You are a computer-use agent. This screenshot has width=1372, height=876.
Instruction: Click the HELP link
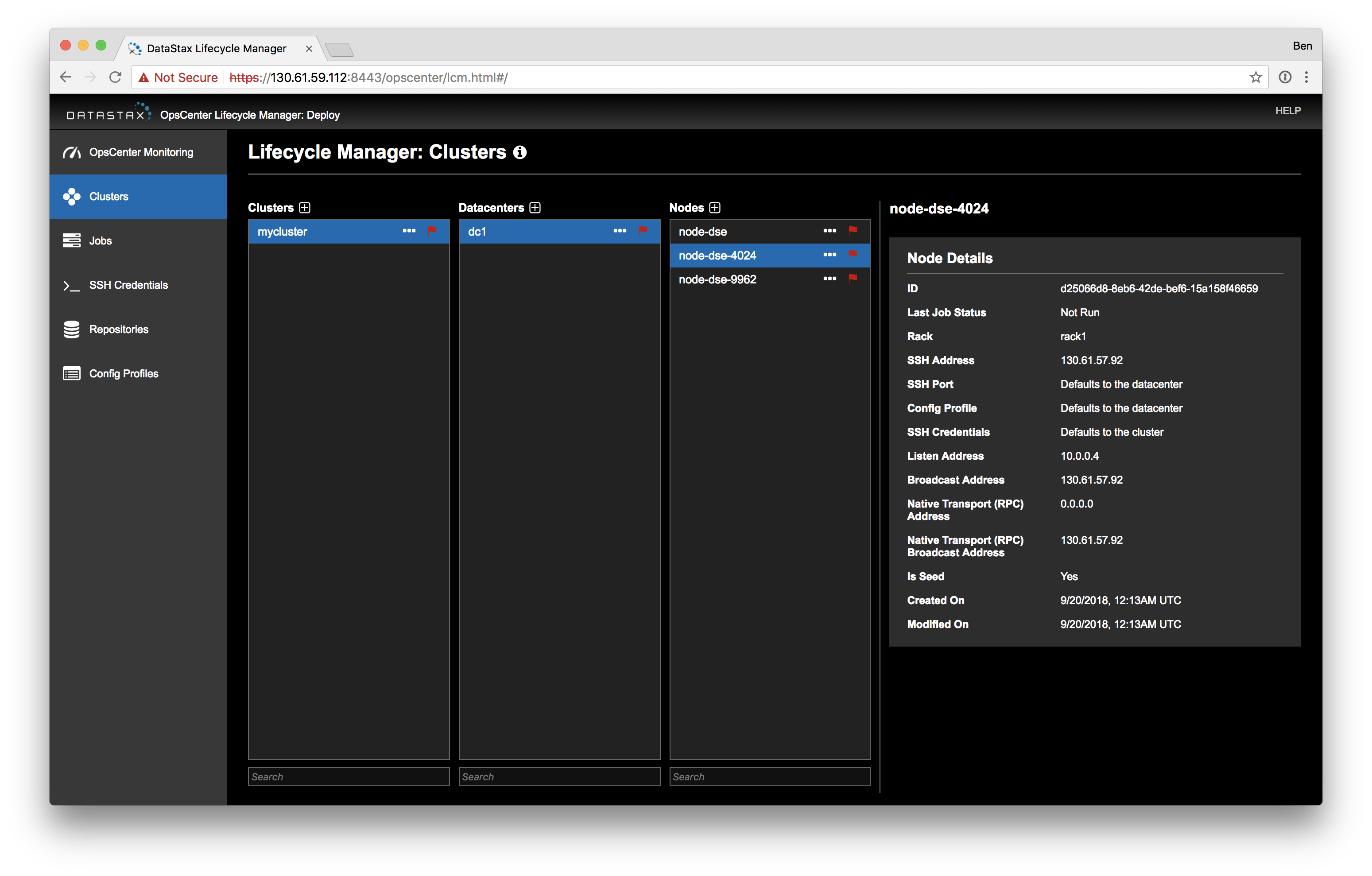1287,111
